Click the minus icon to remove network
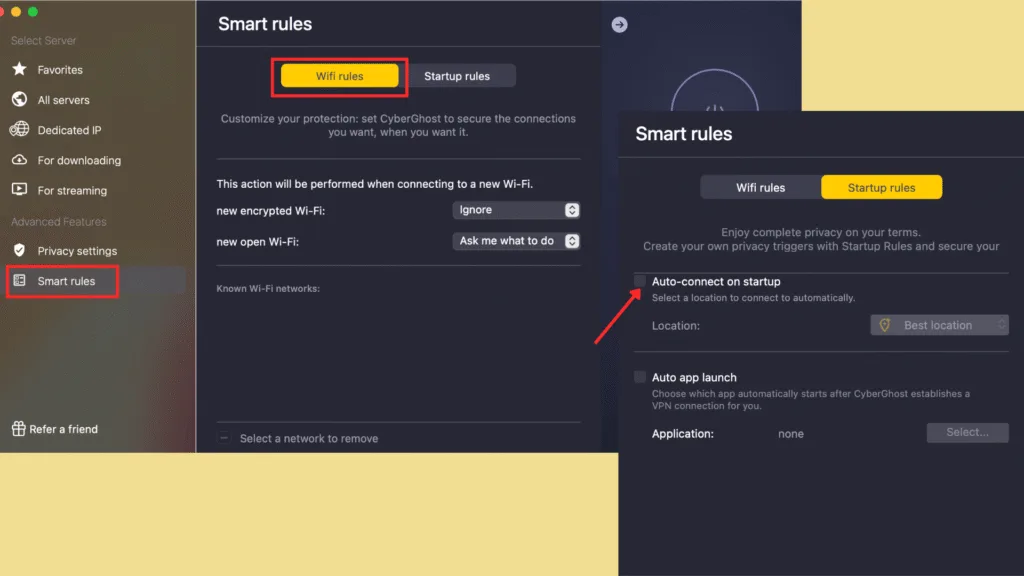 point(224,438)
